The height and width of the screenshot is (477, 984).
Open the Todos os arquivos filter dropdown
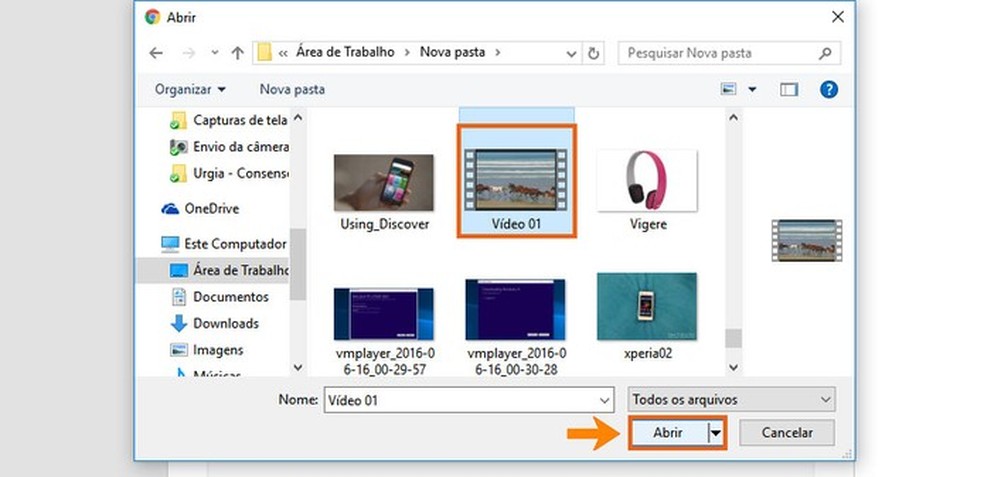pyautogui.click(x=731, y=400)
